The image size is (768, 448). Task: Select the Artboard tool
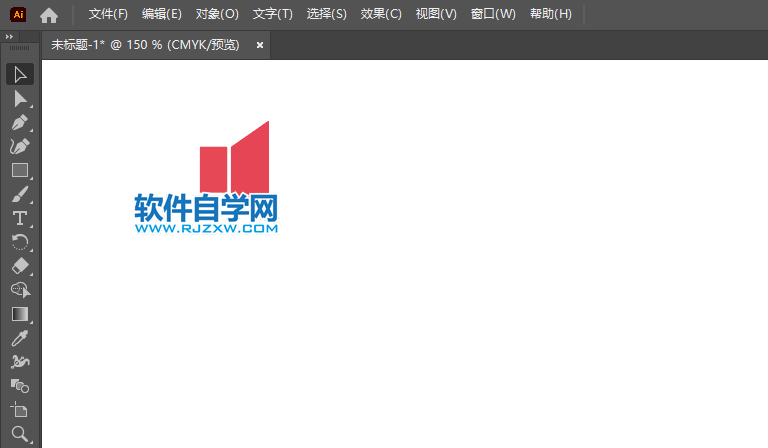pyautogui.click(x=20, y=410)
